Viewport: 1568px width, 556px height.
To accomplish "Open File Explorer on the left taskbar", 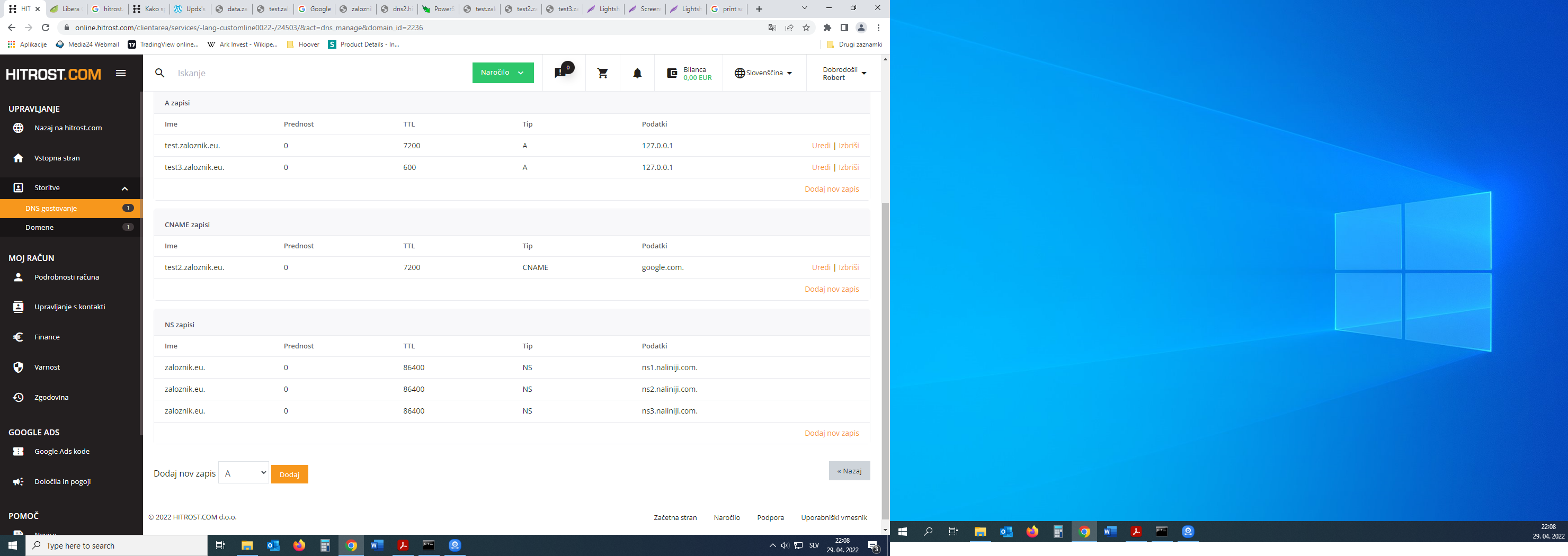I will (x=247, y=545).
